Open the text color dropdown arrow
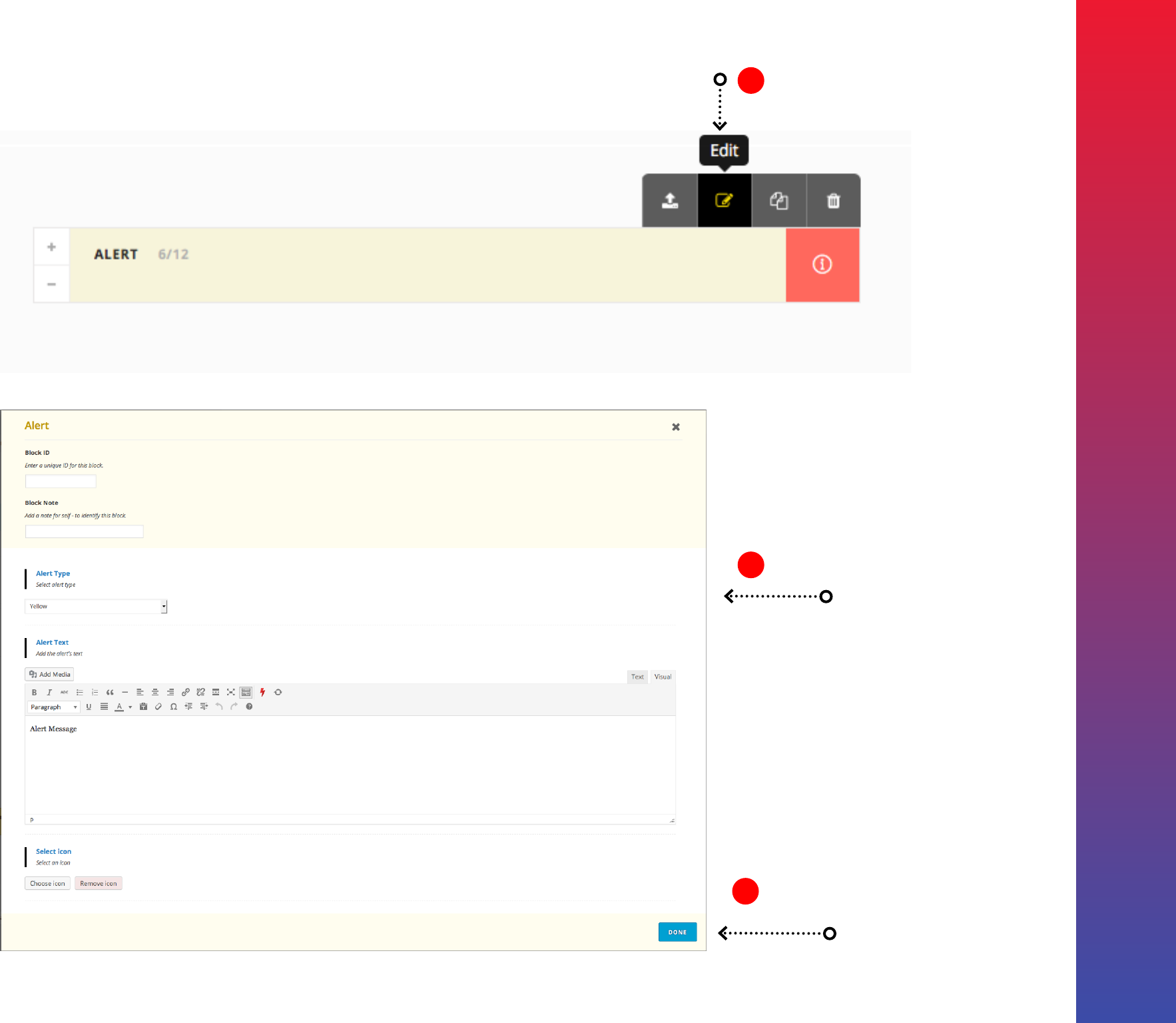The image size is (1176, 1023). point(130,707)
